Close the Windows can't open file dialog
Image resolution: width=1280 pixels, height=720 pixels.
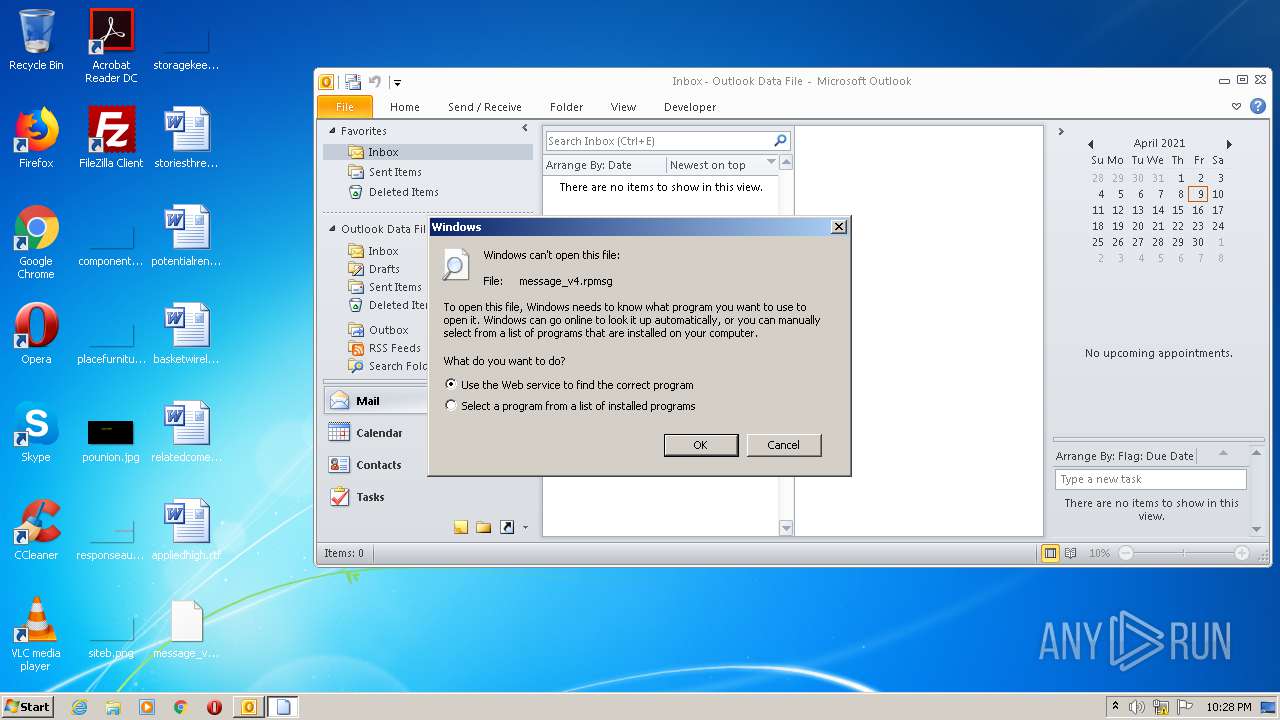pyautogui.click(x=839, y=227)
